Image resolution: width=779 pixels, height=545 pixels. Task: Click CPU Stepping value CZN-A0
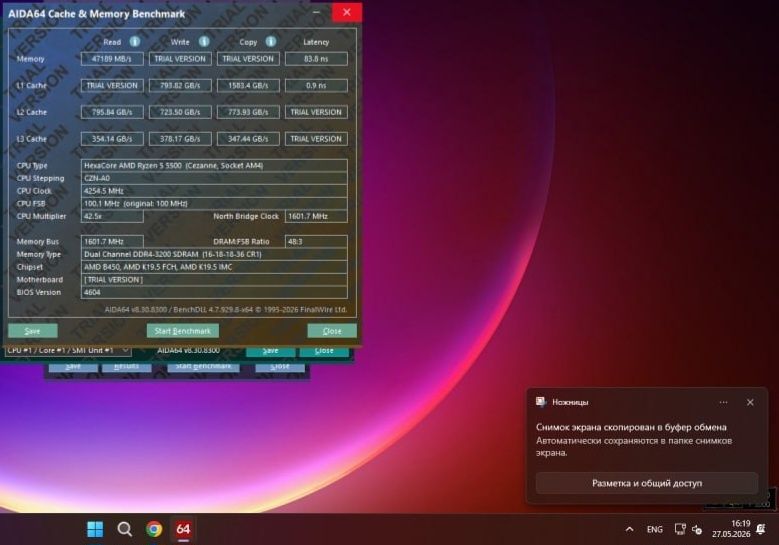tap(214, 178)
